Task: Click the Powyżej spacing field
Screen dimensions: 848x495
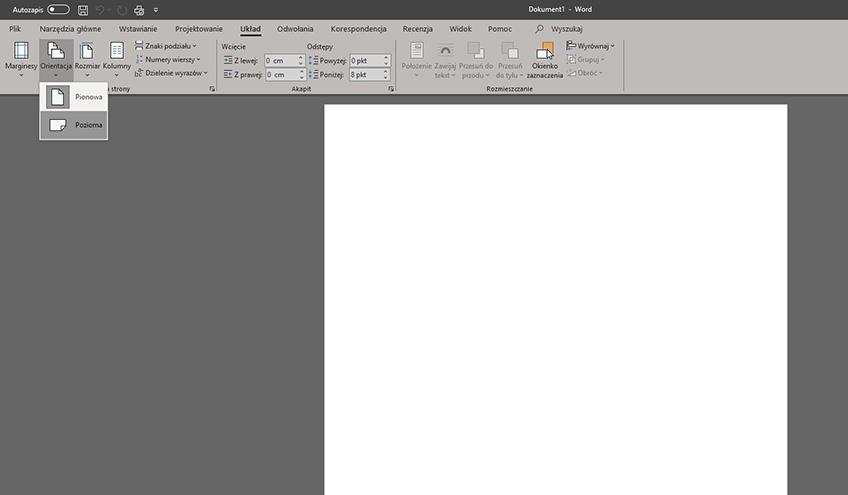Action: coord(366,61)
